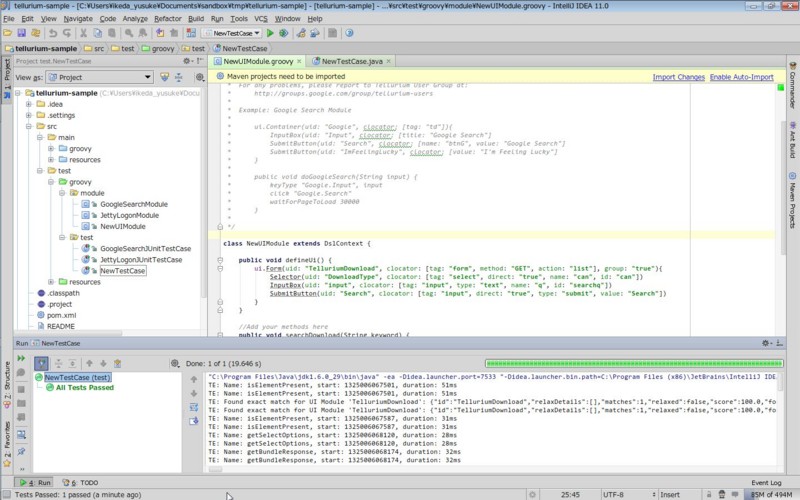Viewport: 800px width, 500px height.
Task: Click Previous failed test up arrow
Action: 89,363
